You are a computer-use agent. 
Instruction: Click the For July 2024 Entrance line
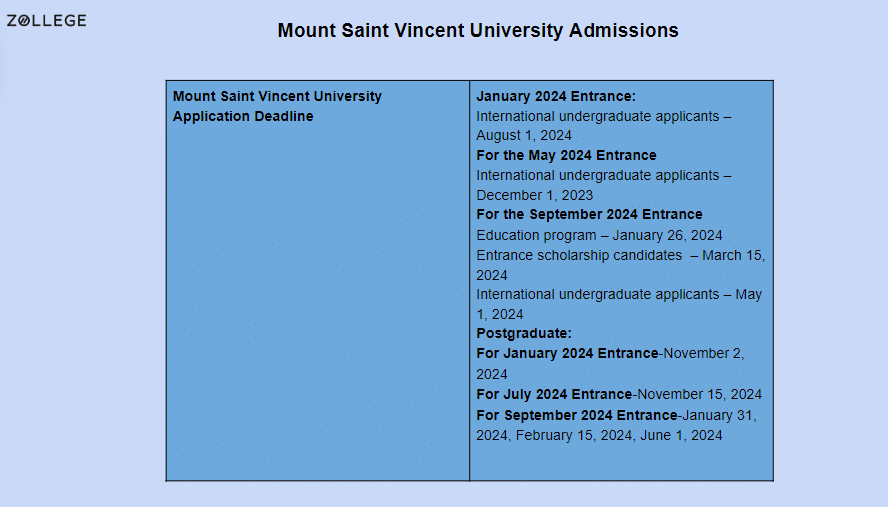pyautogui.click(x=619, y=394)
